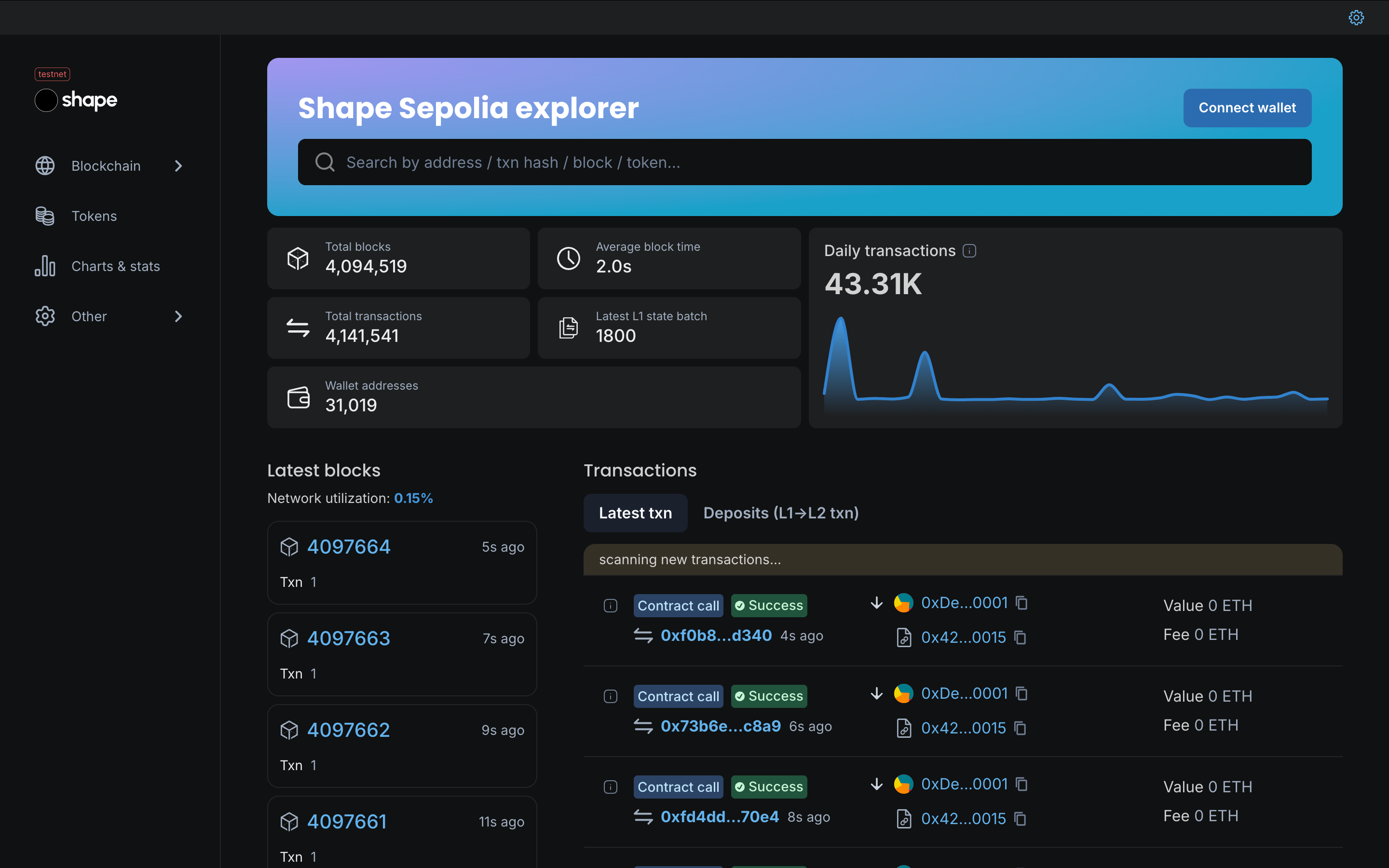Open the Tokens sidebar item

click(94, 217)
